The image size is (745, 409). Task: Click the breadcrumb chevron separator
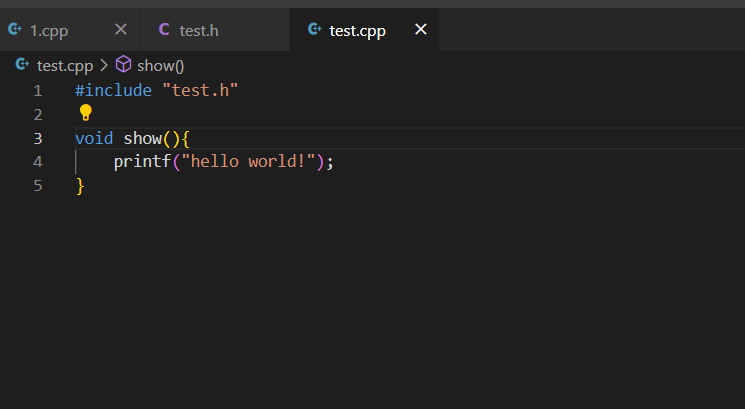(104, 66)
